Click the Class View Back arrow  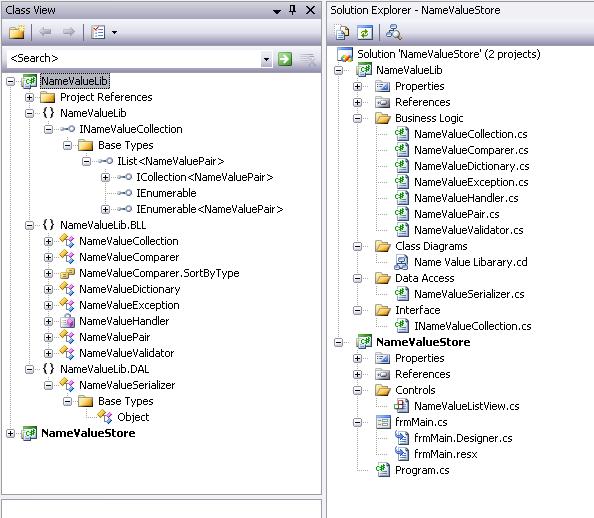pyautogui.click(x=45, y=32)
